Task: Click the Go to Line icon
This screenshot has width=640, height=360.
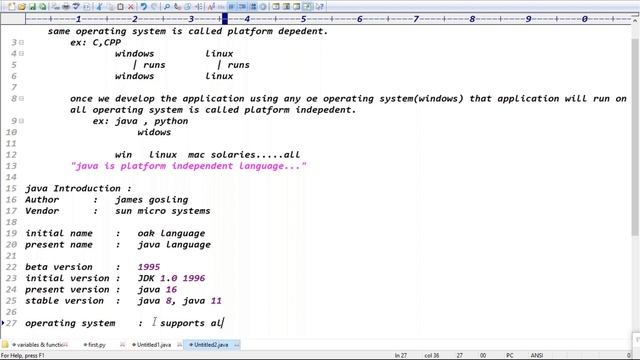Action: point(198,7)
